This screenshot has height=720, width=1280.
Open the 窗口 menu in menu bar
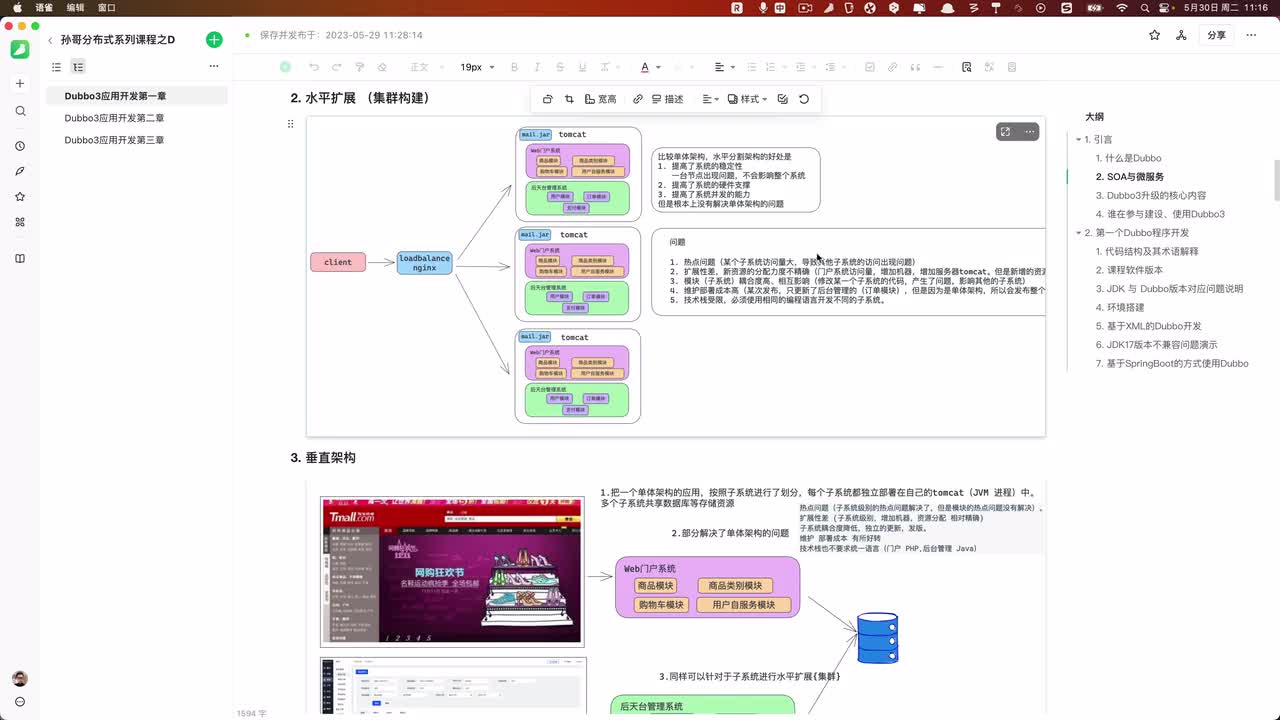click(106, 7)
